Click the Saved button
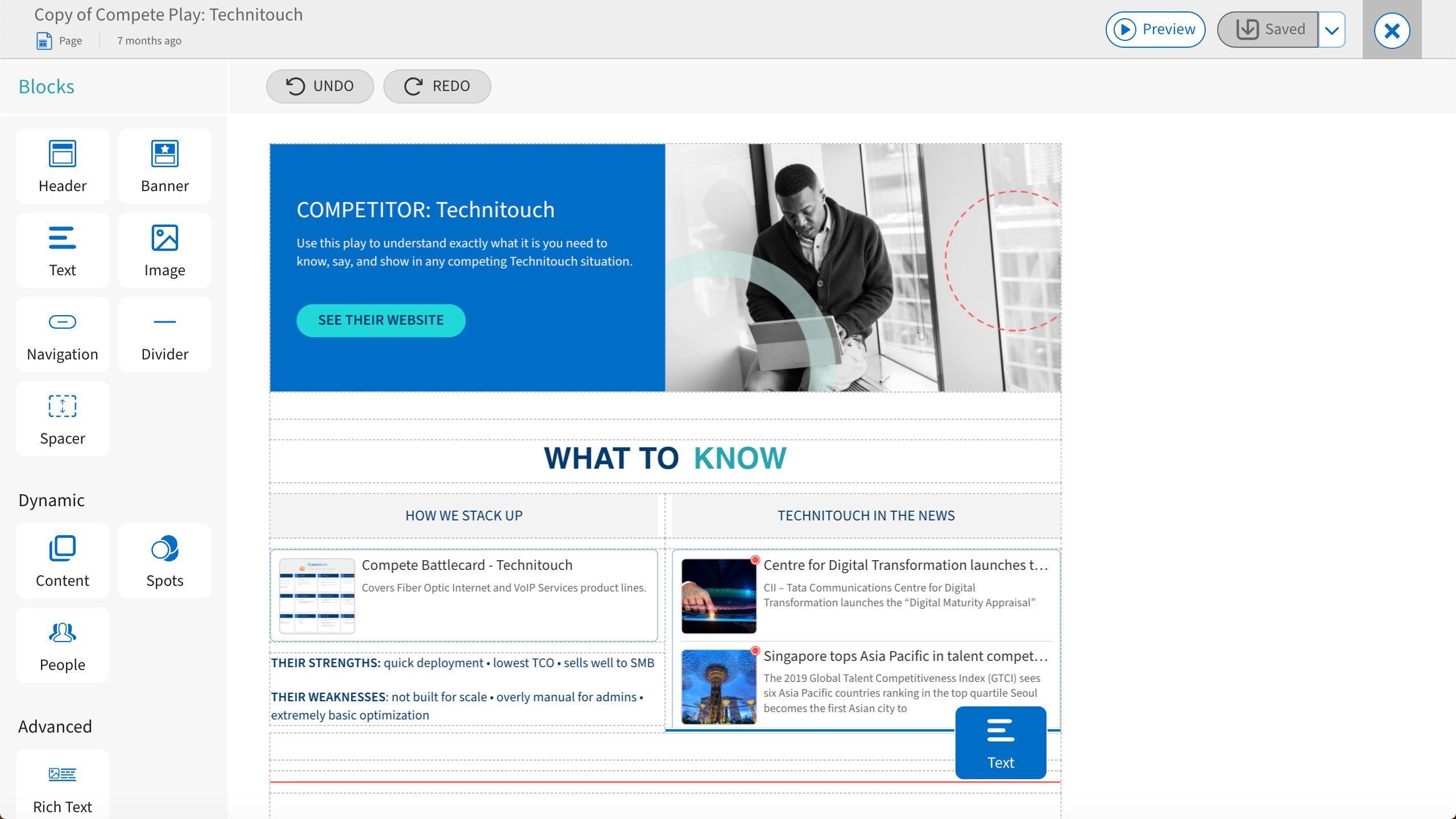This screenshot has height=819, width=1456. click(1268, 30)
